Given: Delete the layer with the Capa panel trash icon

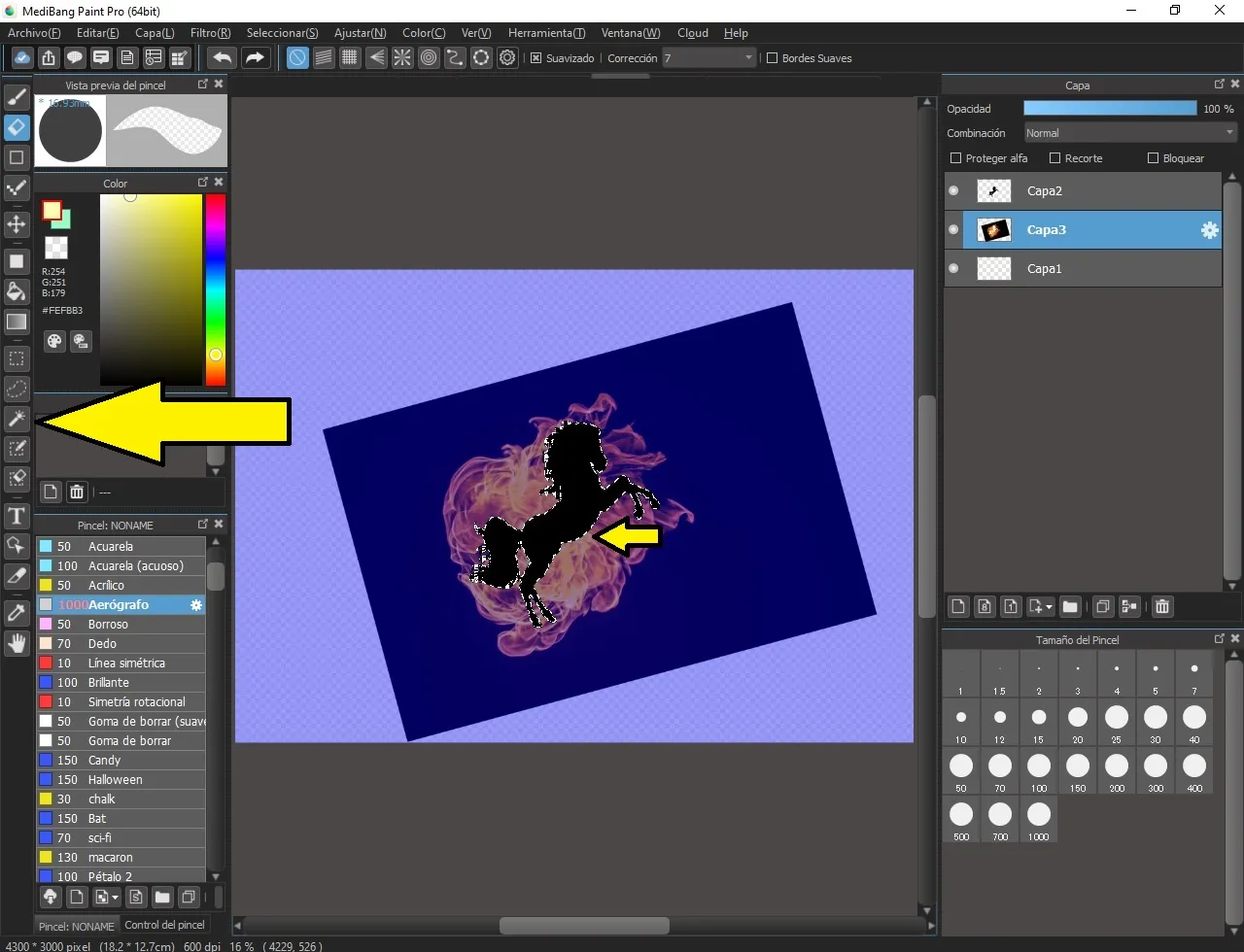Looking at the screenshot, I should click(x=1161, y=607).
